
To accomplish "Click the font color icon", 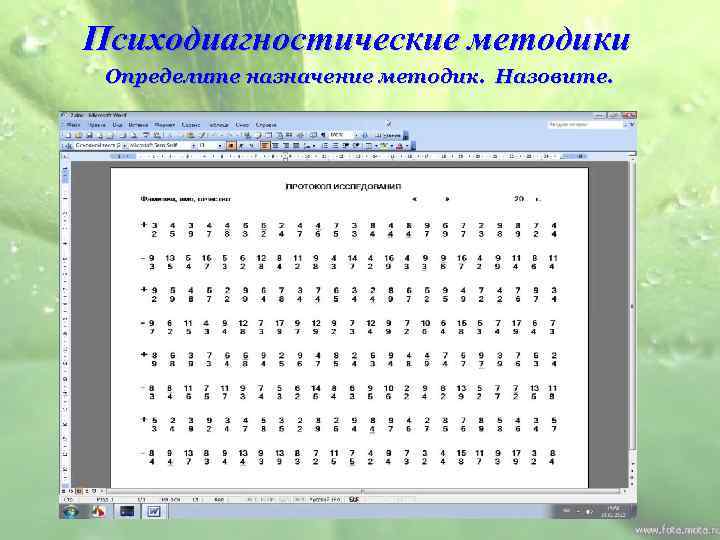I will (x=399, y=146).
